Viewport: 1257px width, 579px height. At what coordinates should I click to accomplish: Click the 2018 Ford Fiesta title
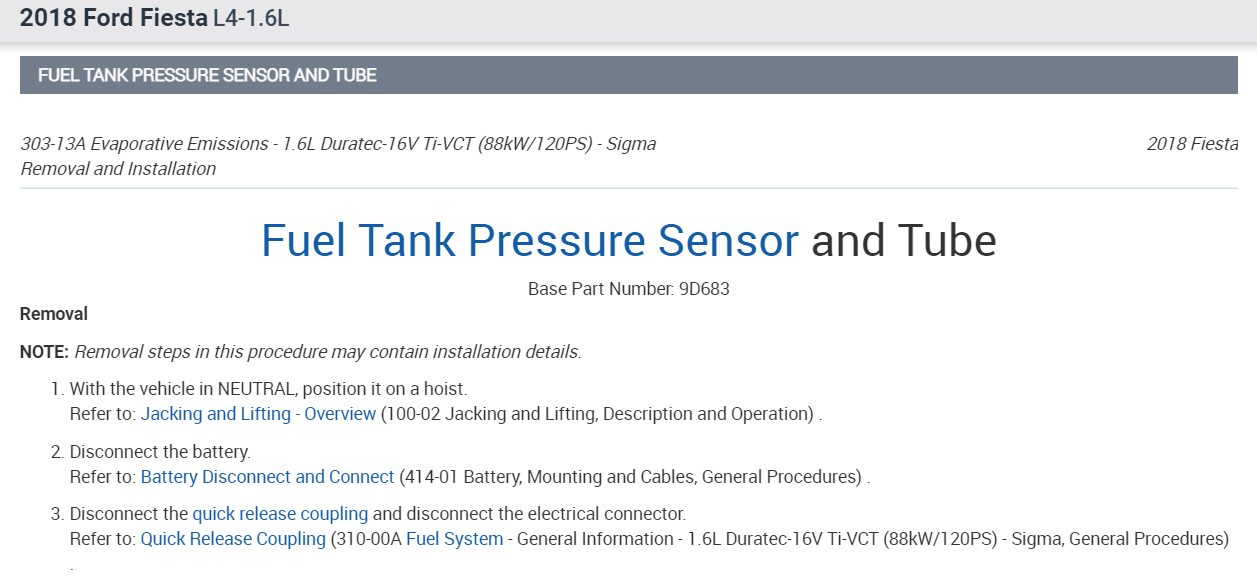(x=113, y=18)
